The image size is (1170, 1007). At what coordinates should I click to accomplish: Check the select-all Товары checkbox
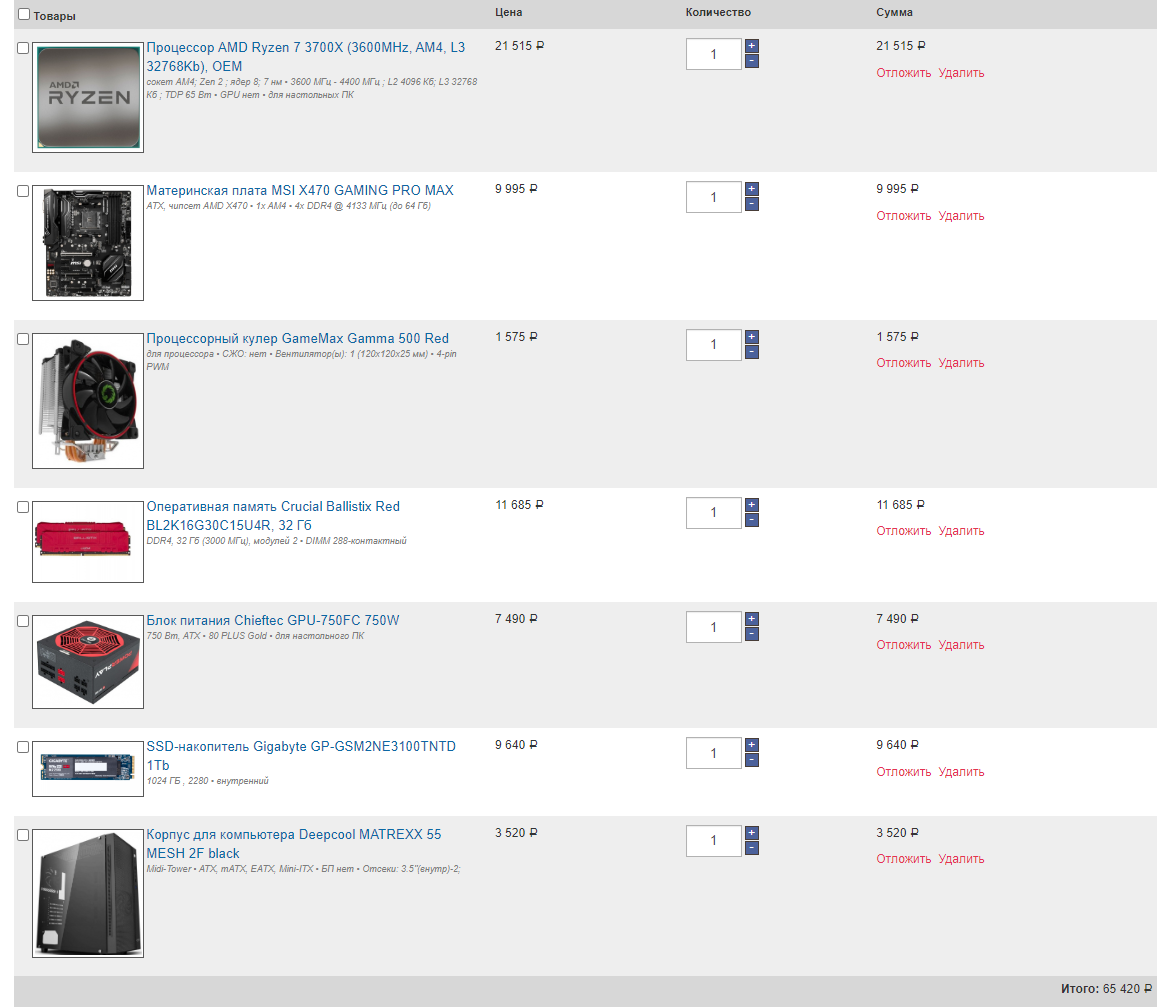pos(24,14)
